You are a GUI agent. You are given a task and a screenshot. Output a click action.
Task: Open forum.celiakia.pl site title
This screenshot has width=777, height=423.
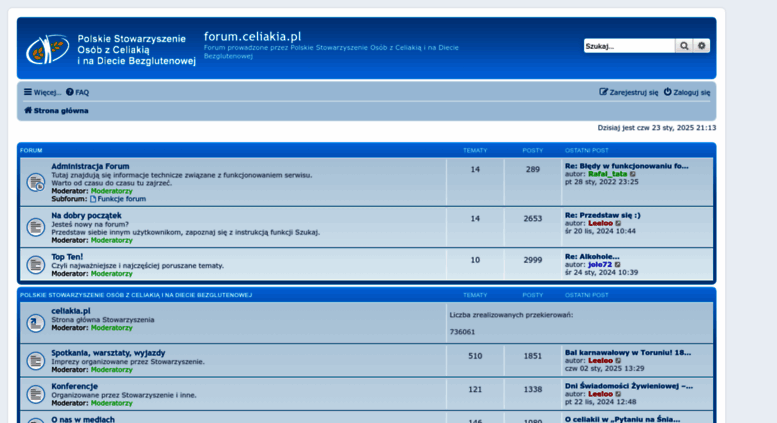(x=252, y=37)
